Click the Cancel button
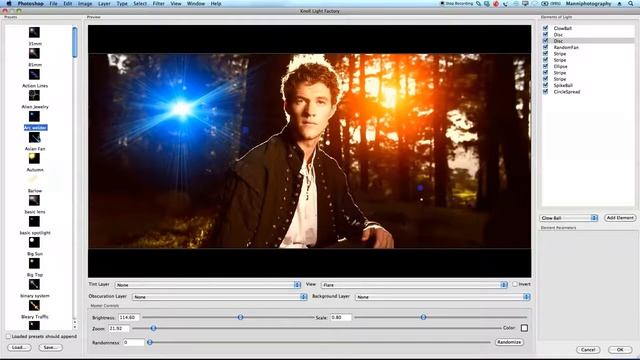Viewport: 640px width, 360px height. point(588,350)
